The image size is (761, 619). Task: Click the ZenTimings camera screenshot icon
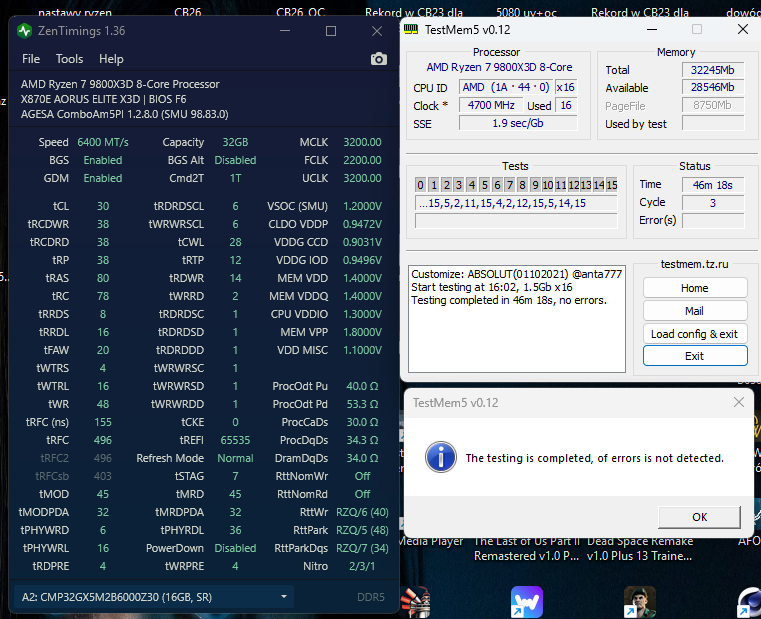tap(378, 59)
